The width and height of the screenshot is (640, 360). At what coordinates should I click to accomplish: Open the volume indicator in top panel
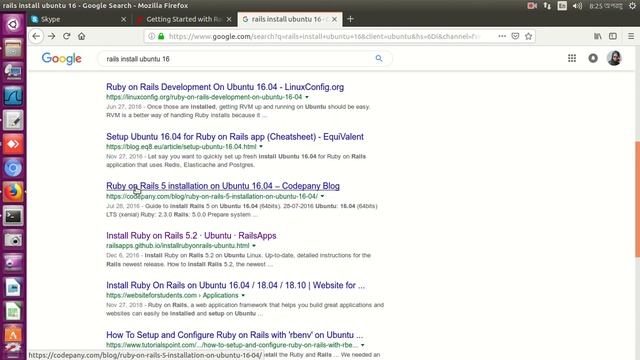coord(577,6)
